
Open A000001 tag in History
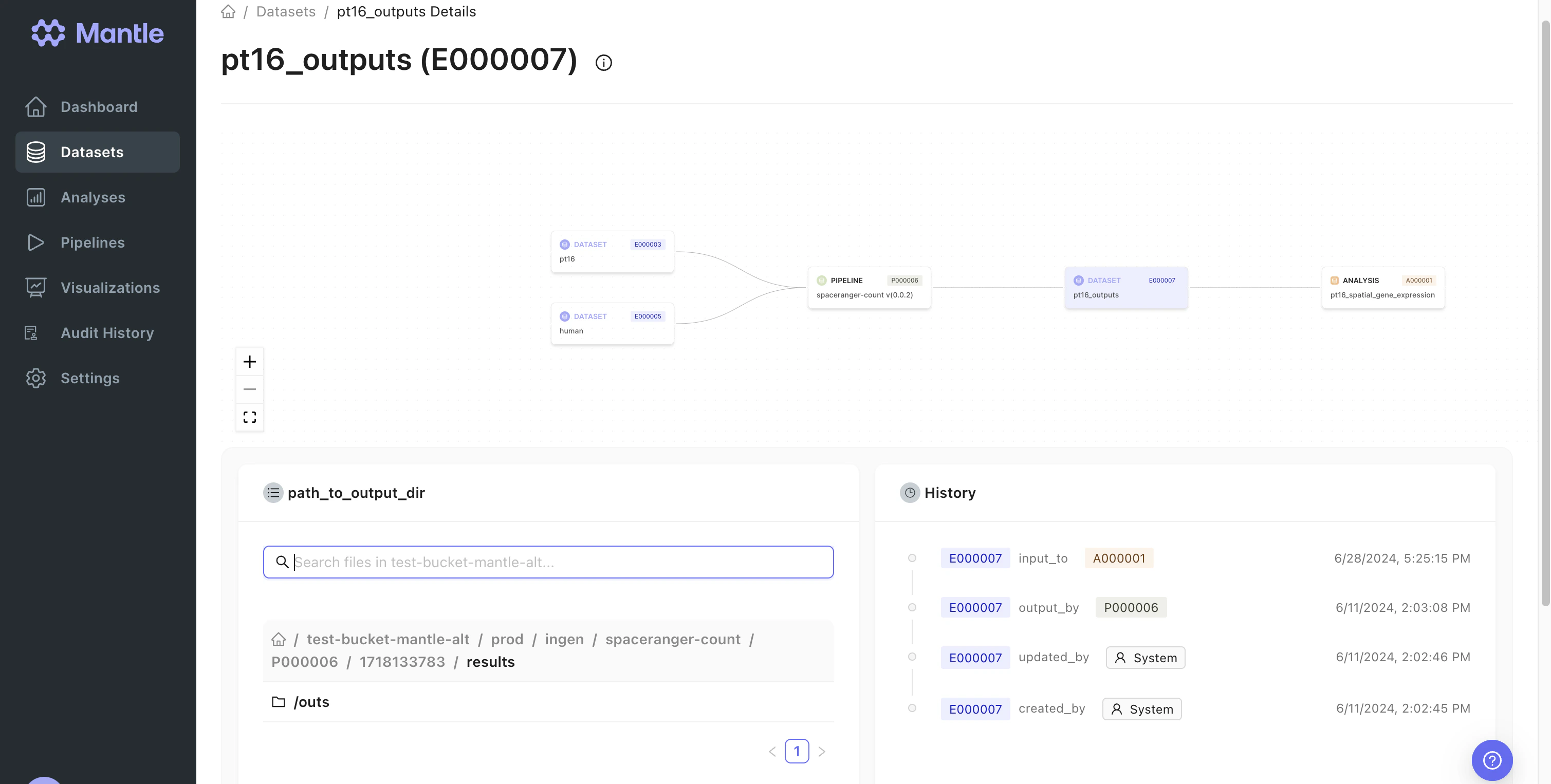1119,558
